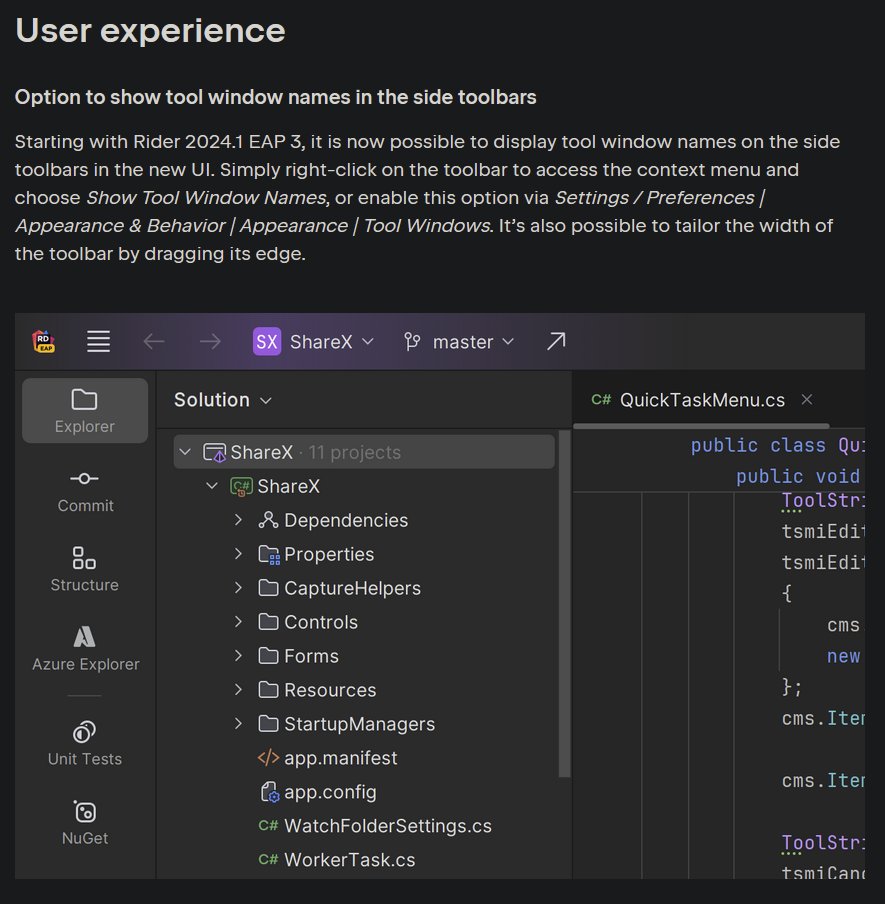Select the ShareX solution icon

click(x=214, y=453)
